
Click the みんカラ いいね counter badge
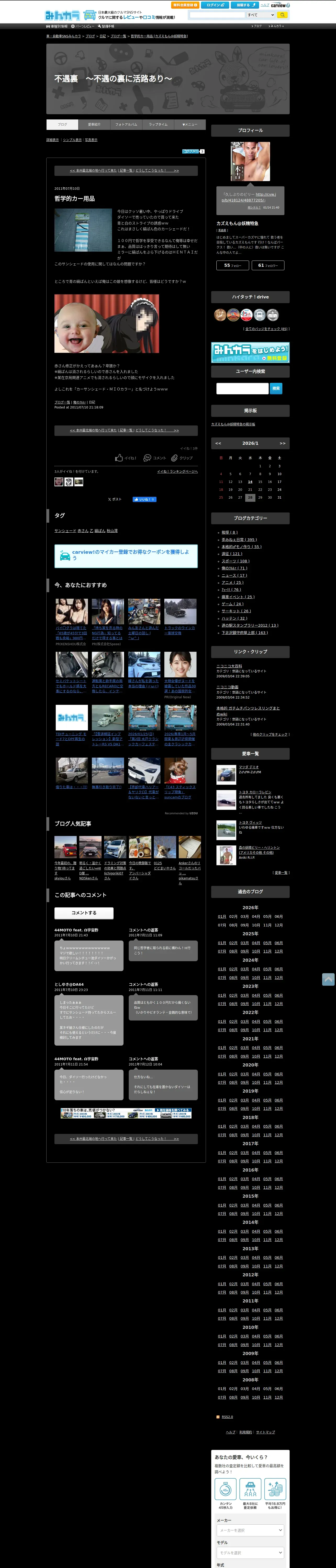pyautogui.click(x=193, y=151)
